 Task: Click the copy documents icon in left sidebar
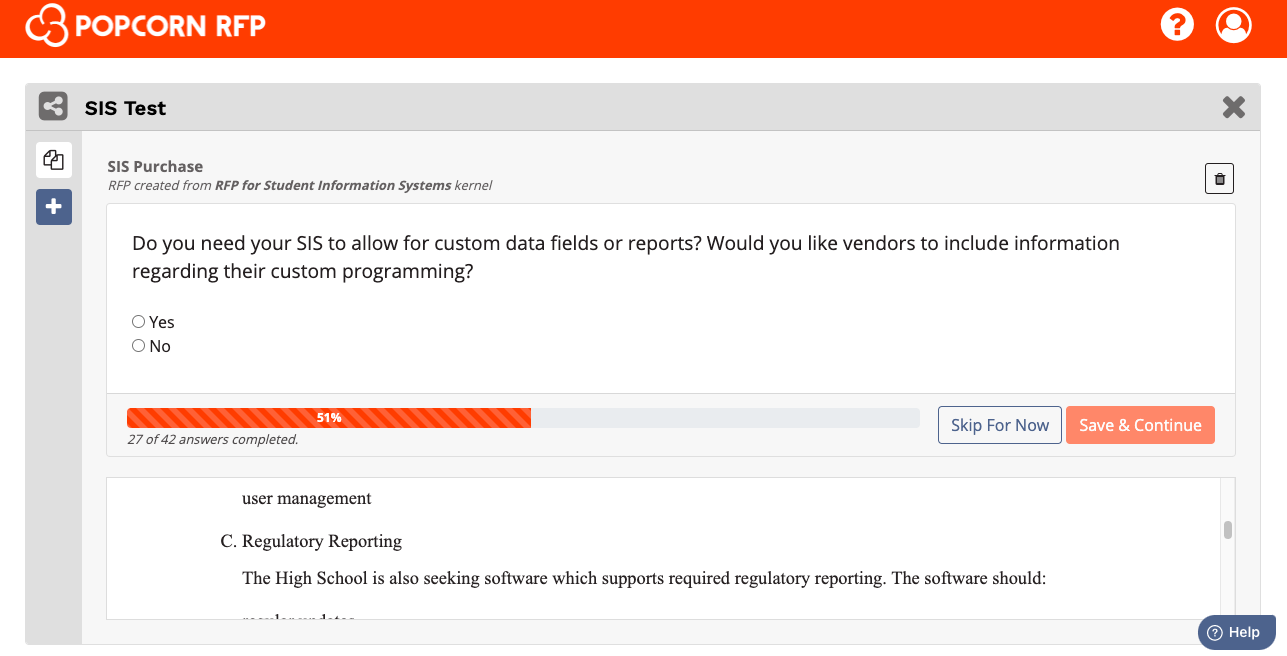click(x=54, y=160)
